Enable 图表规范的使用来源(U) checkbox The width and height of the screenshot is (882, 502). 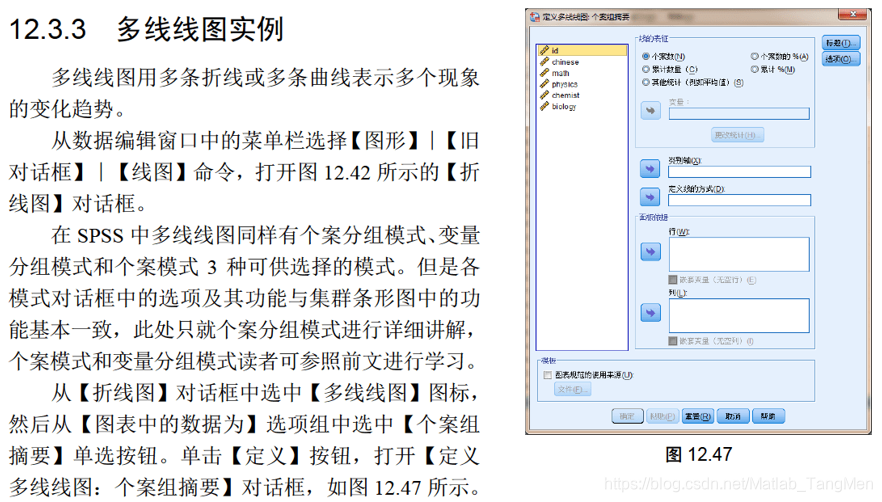(547, 375)
